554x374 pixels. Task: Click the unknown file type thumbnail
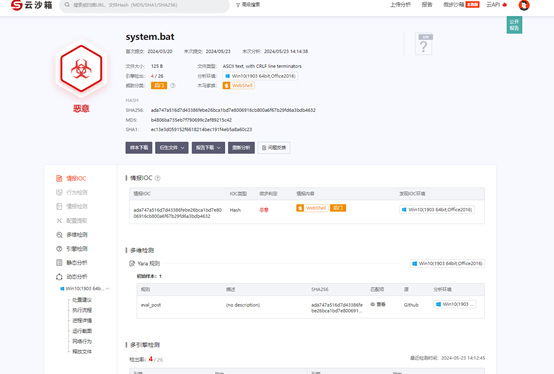(x=424, y=44)
